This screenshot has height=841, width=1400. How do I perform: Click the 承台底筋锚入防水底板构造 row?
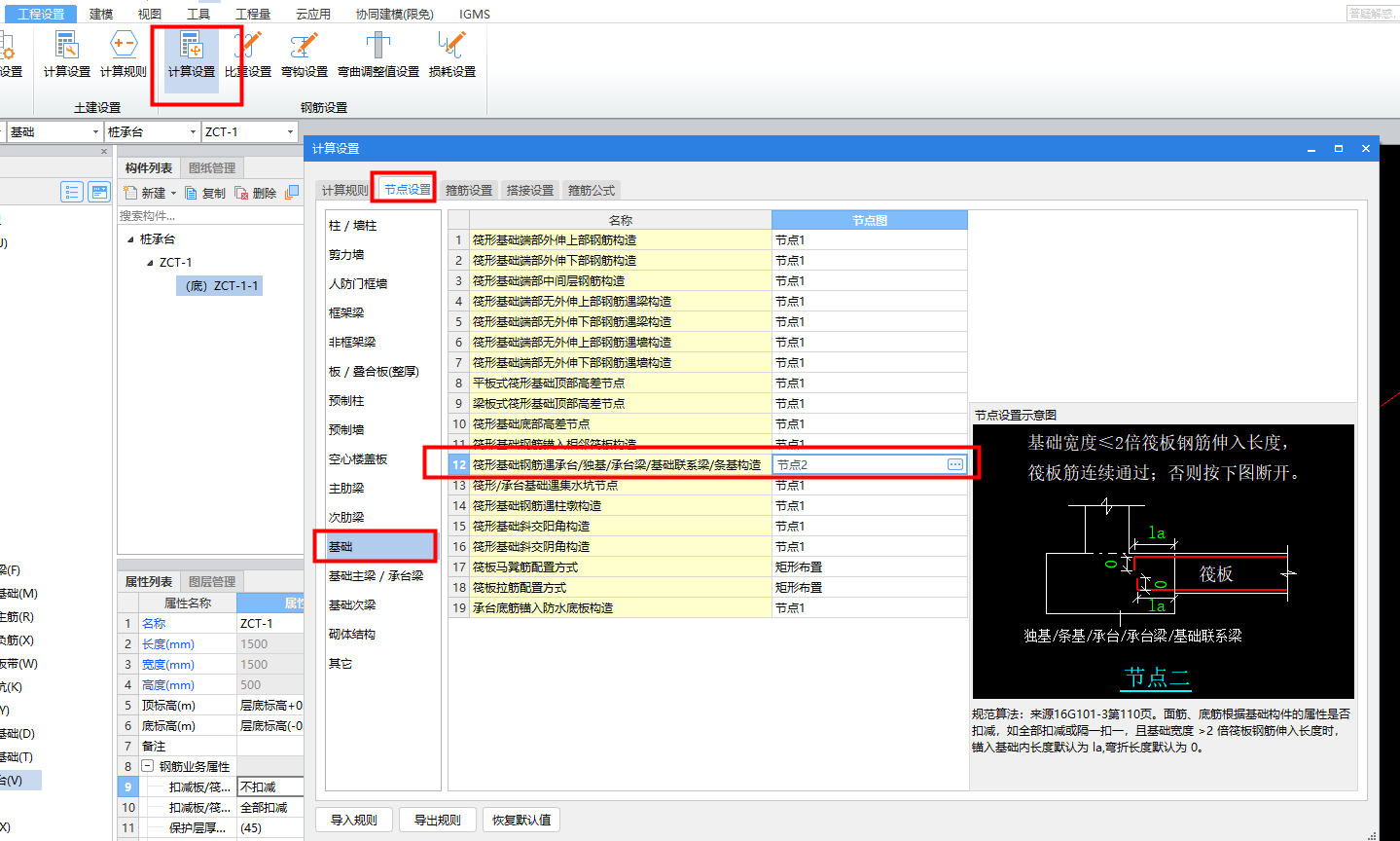pyautogui.click(x=708, y=607)
